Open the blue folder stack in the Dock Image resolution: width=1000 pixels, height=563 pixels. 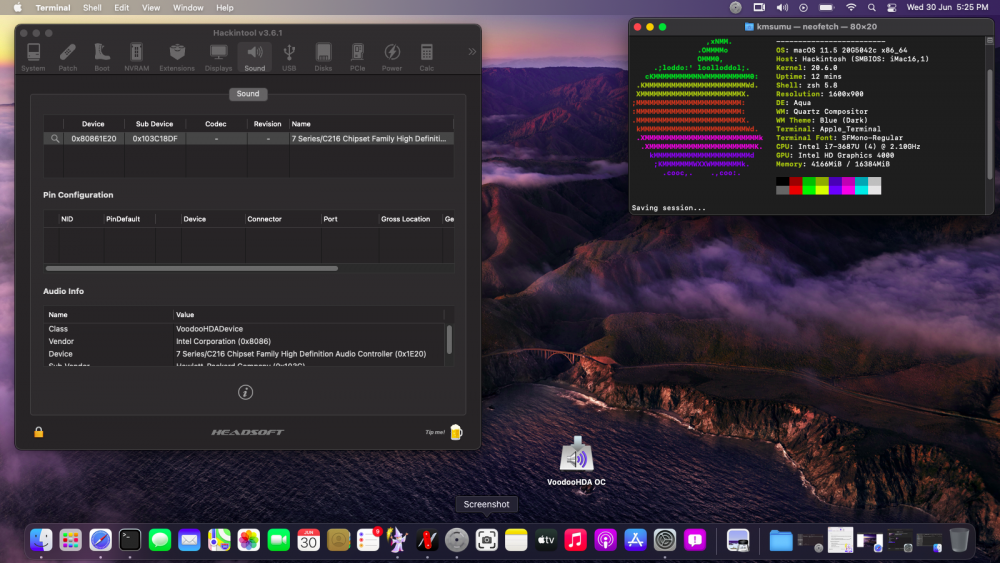pos(781,541)
